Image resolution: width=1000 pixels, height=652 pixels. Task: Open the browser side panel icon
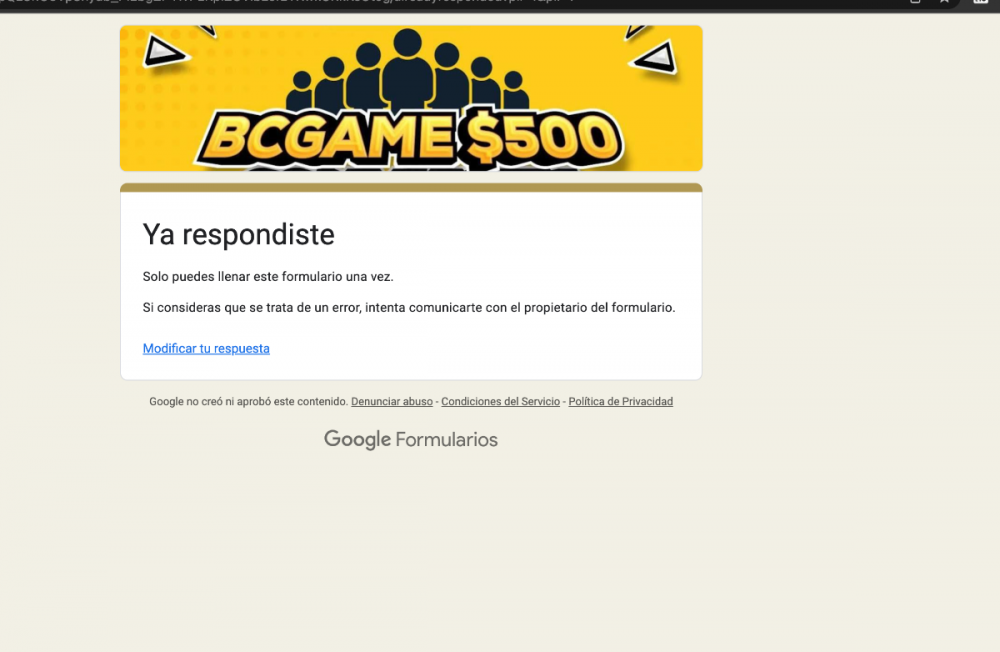point(915,2)
